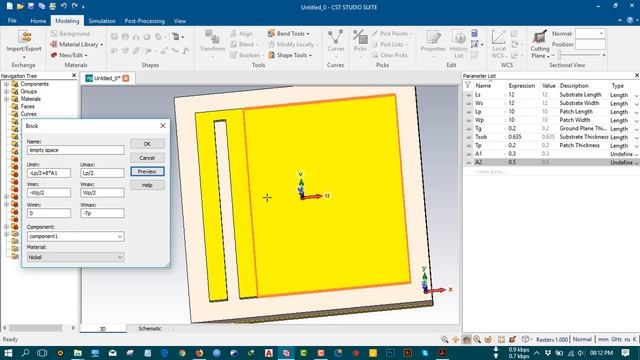This screenshot has width=640, height=360.
Task: Open the Transform tool
Action: tap(212, 44)
